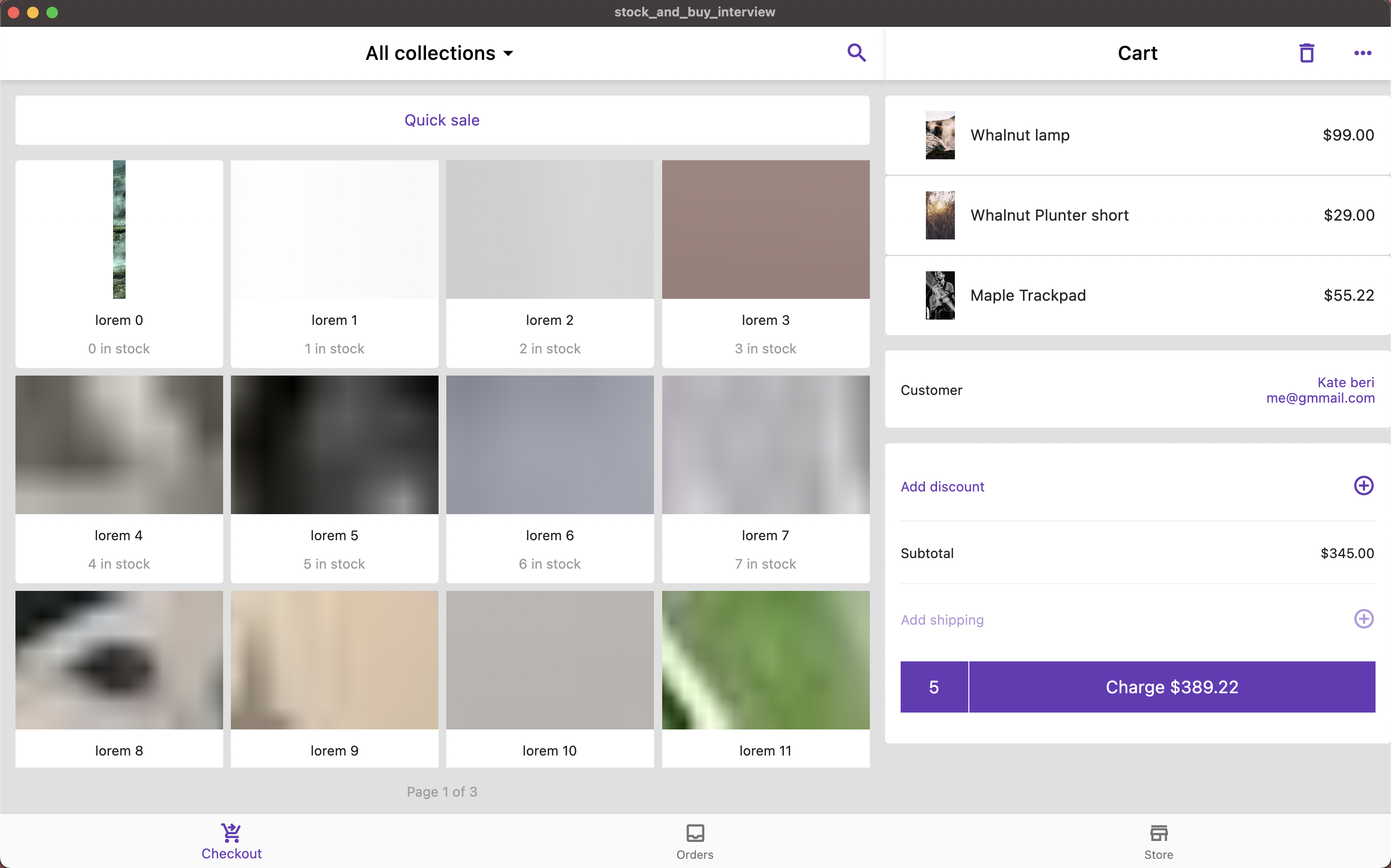
Task: Select the lorem 5 product card
Action: coord(334,479)
